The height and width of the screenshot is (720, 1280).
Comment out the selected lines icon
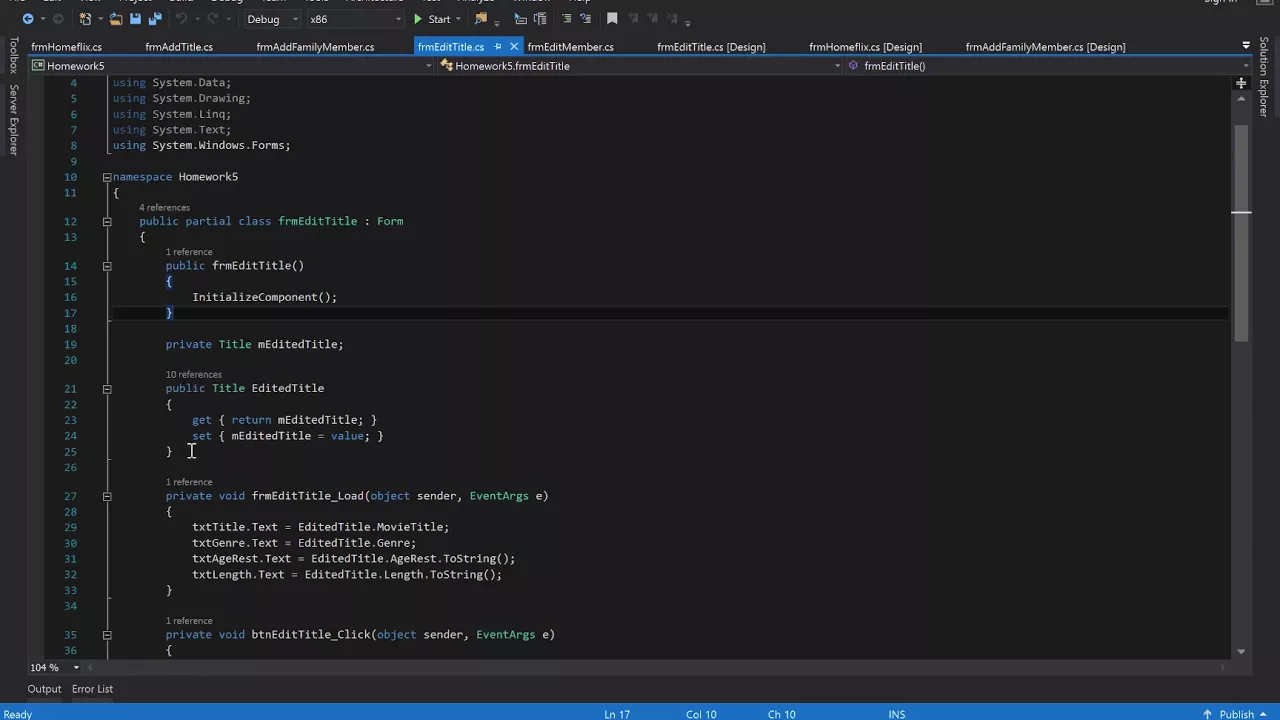point(567,19)
